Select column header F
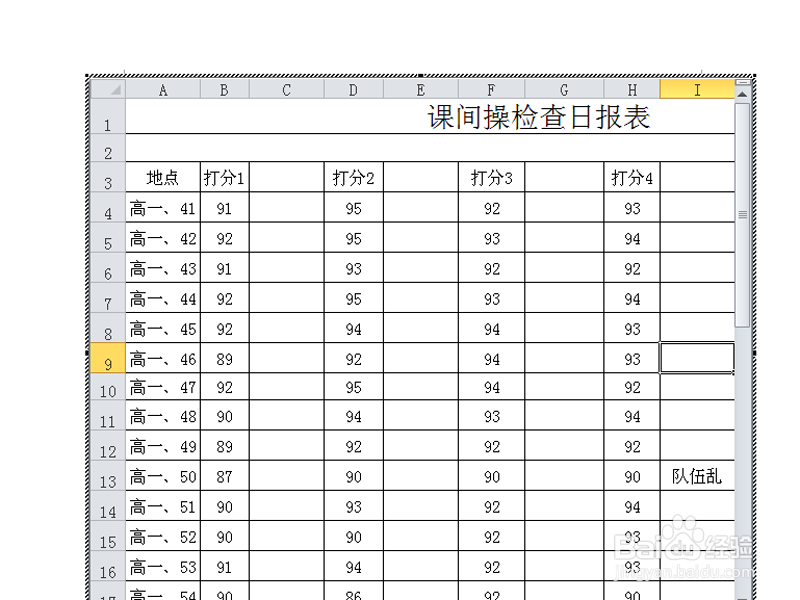This screenshot has width=800, height=600. 491,89
